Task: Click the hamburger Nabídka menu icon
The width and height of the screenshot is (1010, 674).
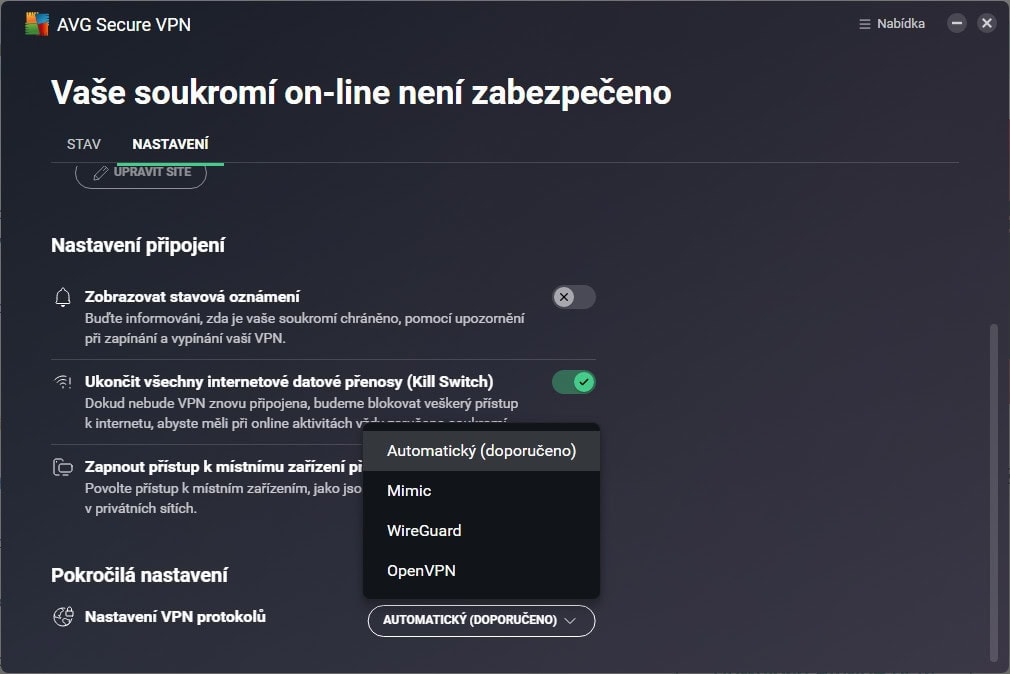Action: [x=865, y=24]
